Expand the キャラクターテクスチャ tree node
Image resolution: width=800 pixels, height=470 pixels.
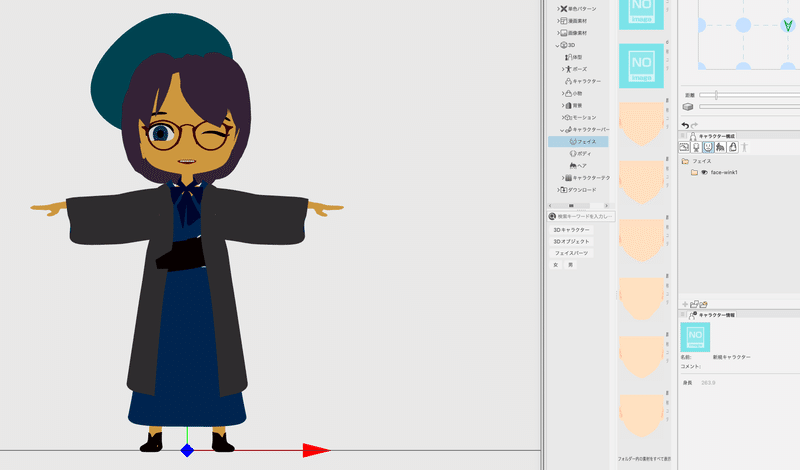(x=563, y=178)
